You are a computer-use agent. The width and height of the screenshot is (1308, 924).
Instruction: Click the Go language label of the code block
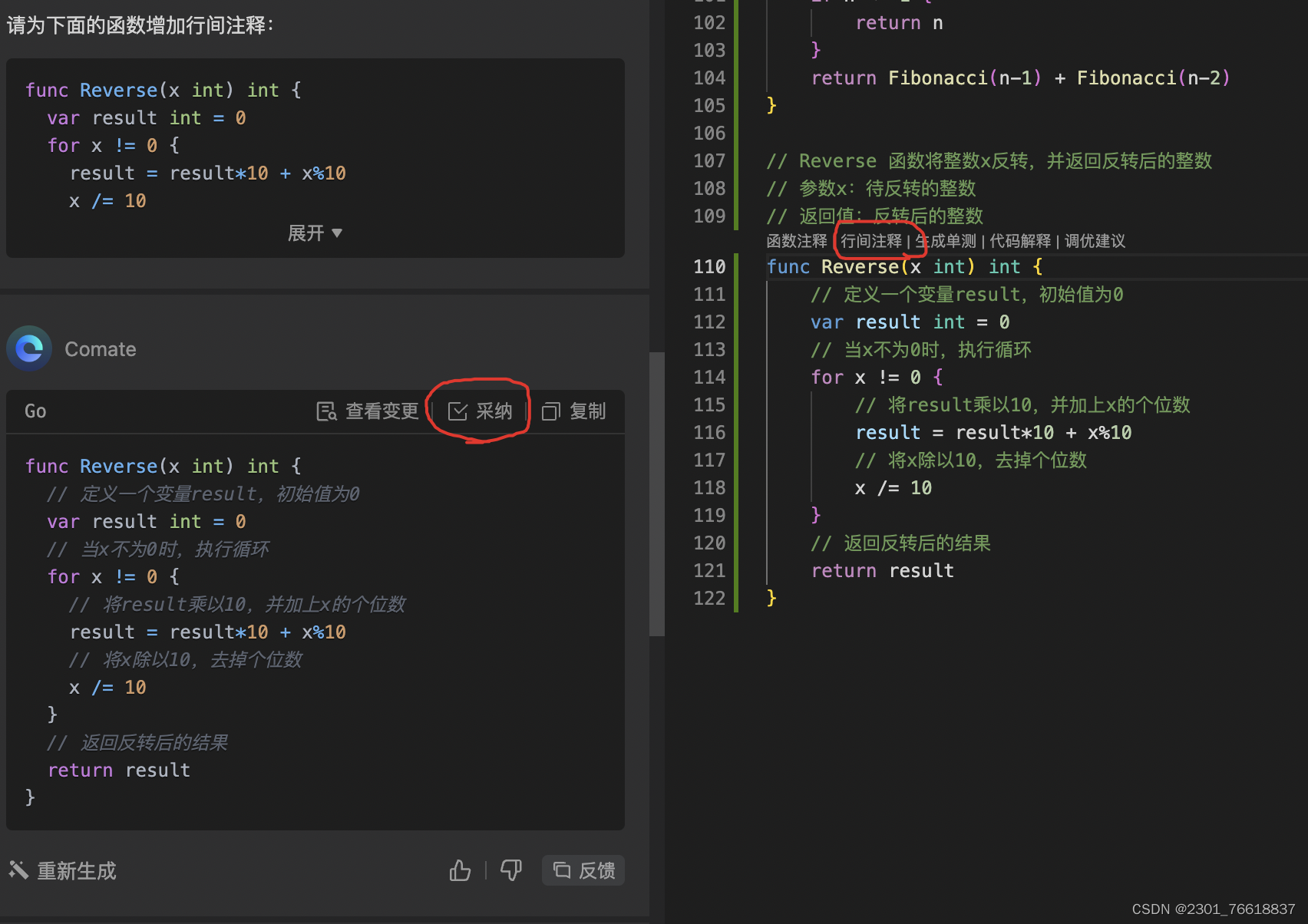click(x=35, y=411)
